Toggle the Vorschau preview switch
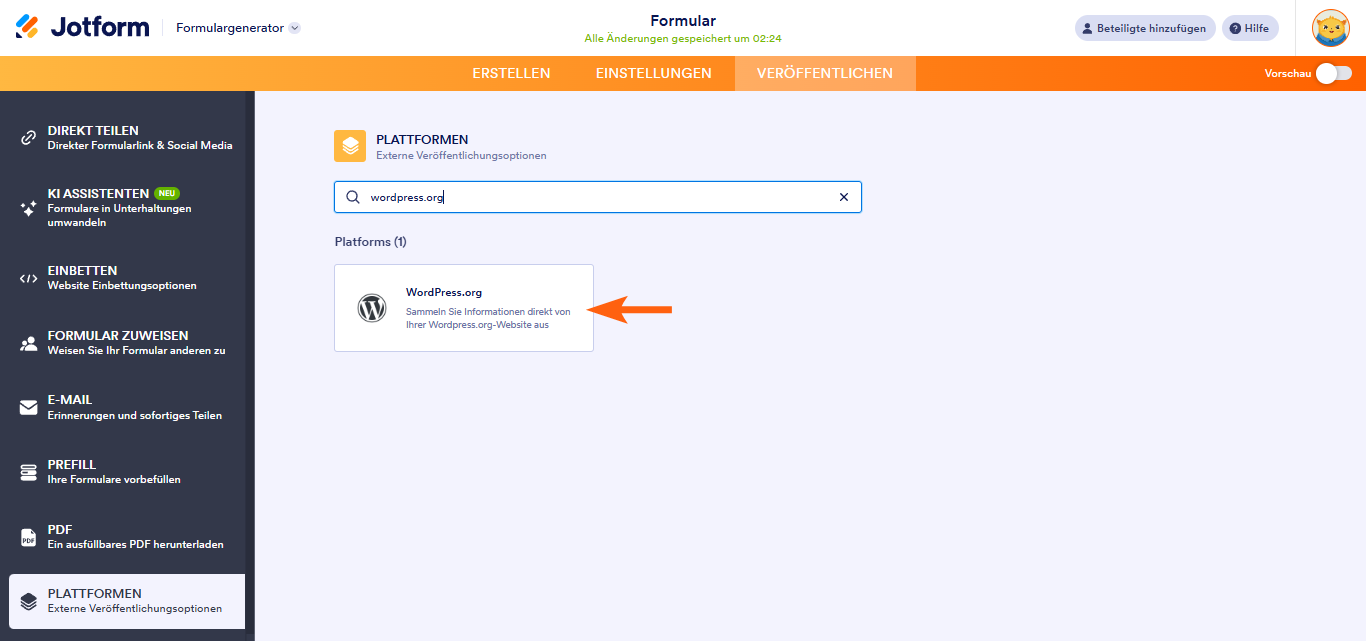The height and width of the screenshot is (641, 1366). click(1333, 73)
